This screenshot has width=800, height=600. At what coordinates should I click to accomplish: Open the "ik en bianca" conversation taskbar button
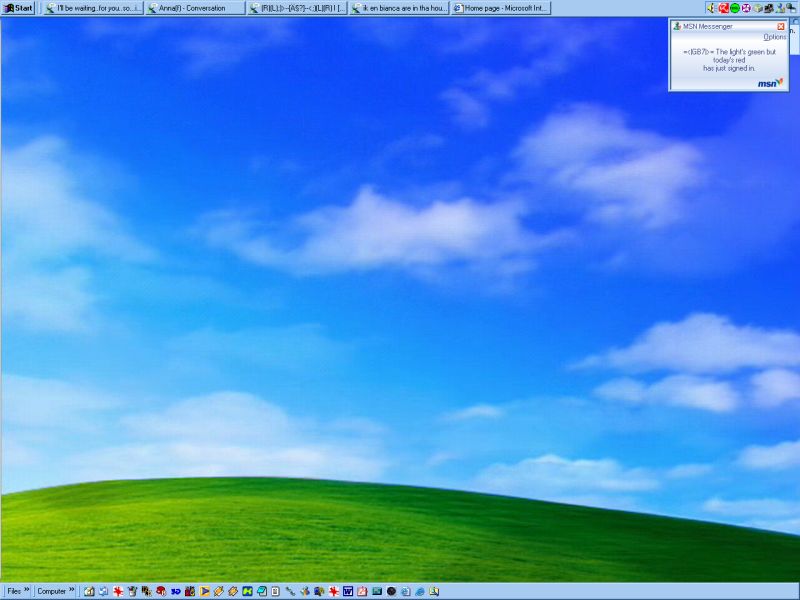(399, 8)
